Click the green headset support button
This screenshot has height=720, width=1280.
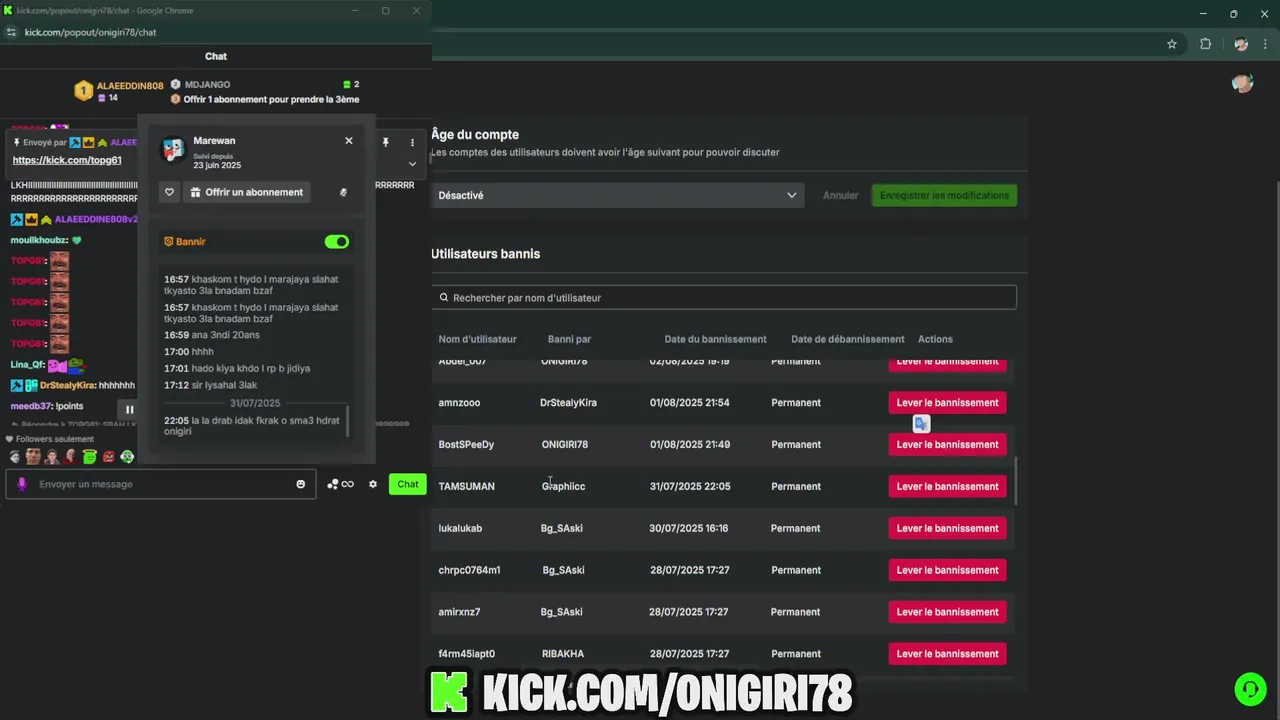(x=1249, y=689)
